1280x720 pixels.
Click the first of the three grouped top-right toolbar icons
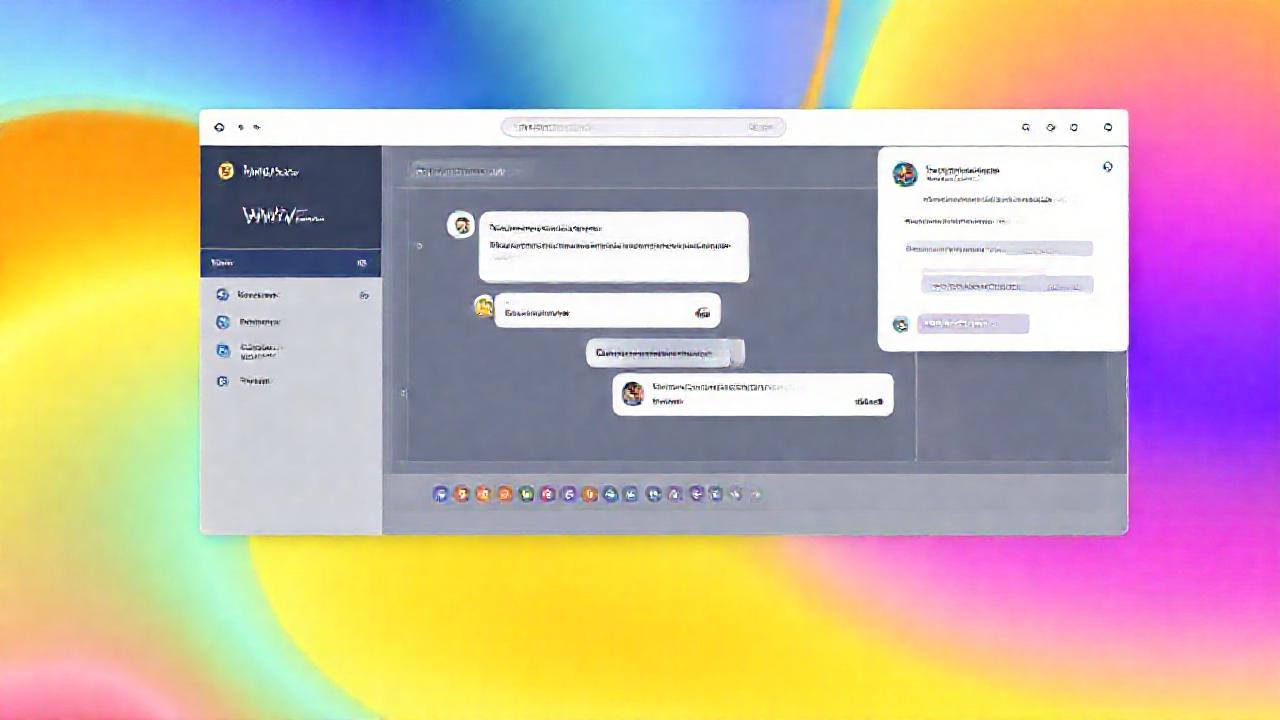point(1025,127)
